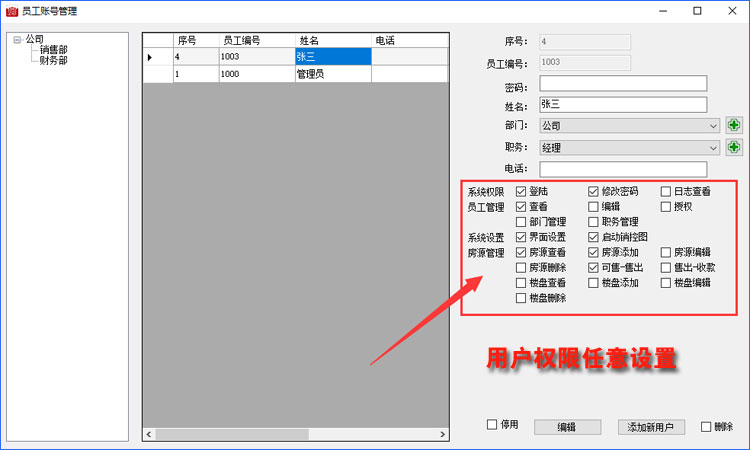Click the green plus icon beside 职务
This screenshot has height=450, width=750.
click(x=734, y=147)
